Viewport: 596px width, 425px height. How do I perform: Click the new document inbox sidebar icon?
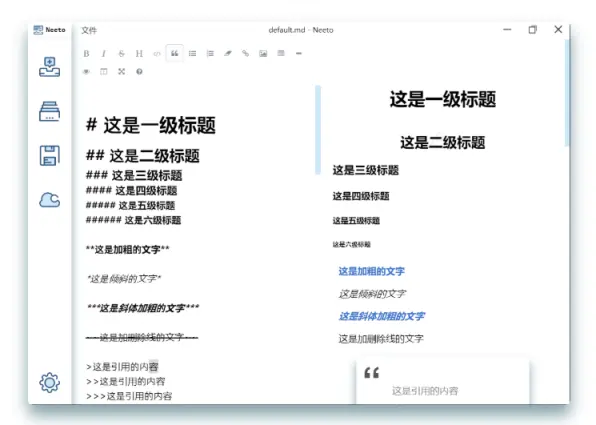(x=49, y=67)
